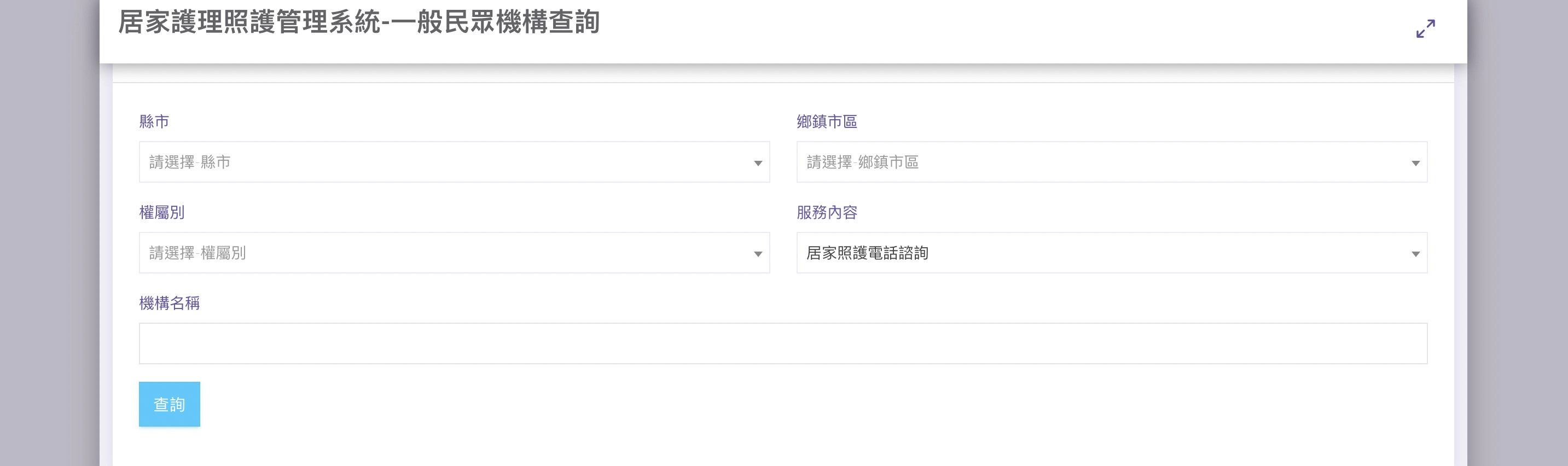The image size is (1568, 466).
Task: Click the 權屬別 label
Action: 162,212
